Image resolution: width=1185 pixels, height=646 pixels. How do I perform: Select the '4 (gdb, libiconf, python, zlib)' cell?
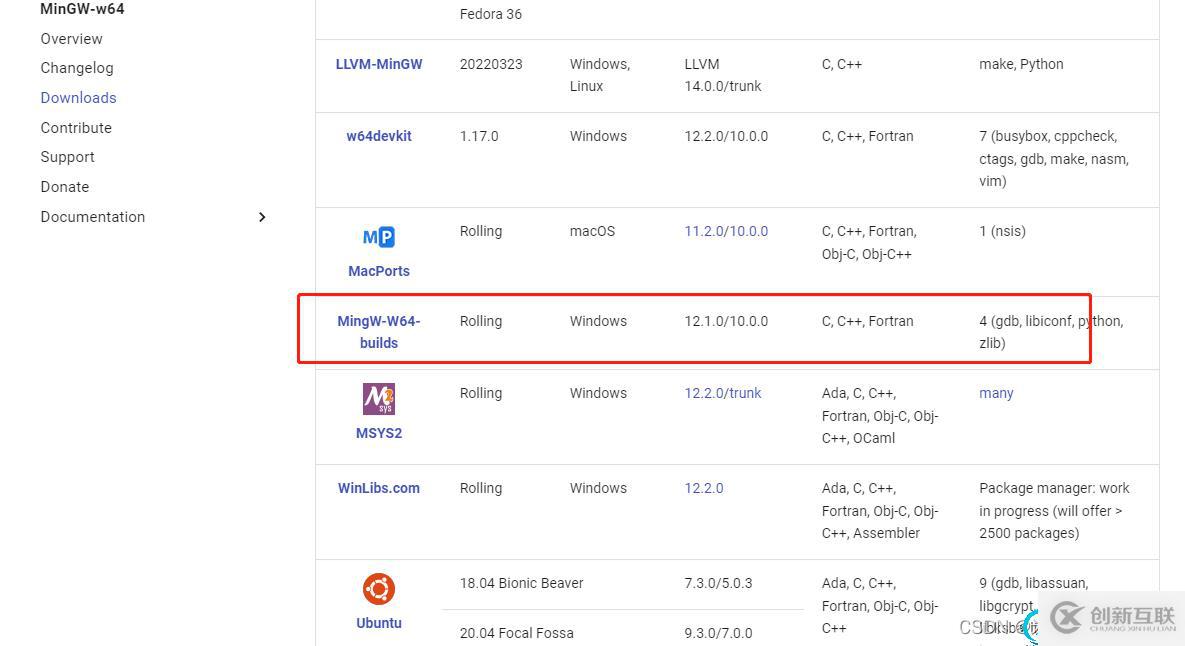coord(1051,332)
